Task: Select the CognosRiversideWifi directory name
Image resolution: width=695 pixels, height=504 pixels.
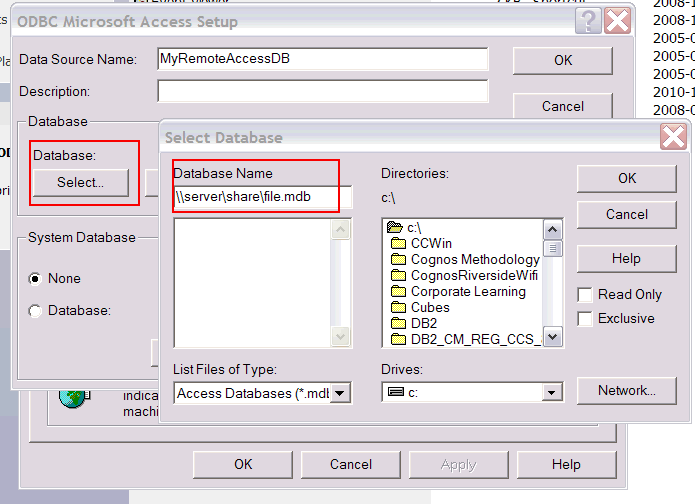Action: [x=474, y=275]
